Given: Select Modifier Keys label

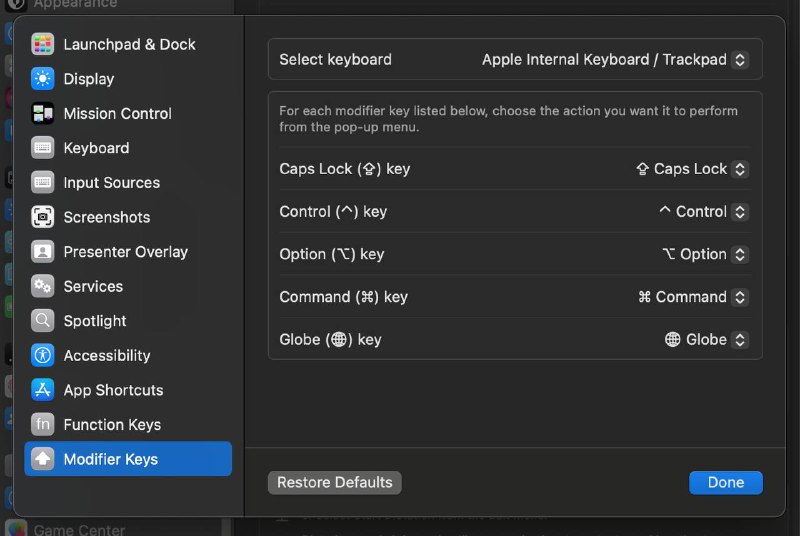Looking at the screenshot, I should [110, 459].
